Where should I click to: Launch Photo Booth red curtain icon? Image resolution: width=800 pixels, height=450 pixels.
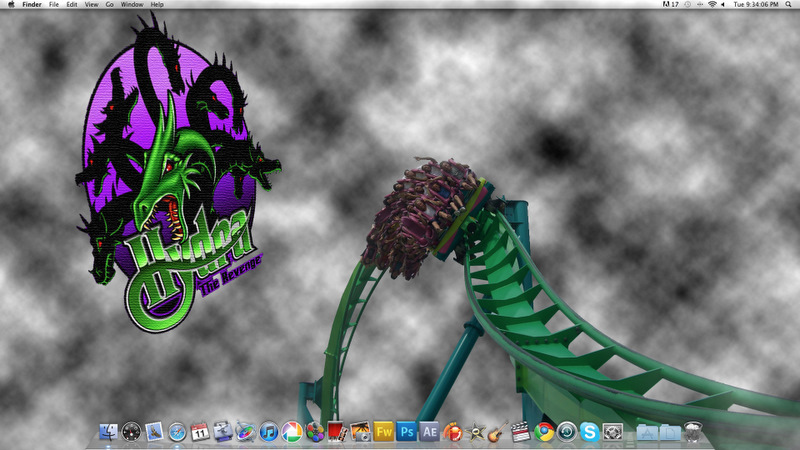337,432
